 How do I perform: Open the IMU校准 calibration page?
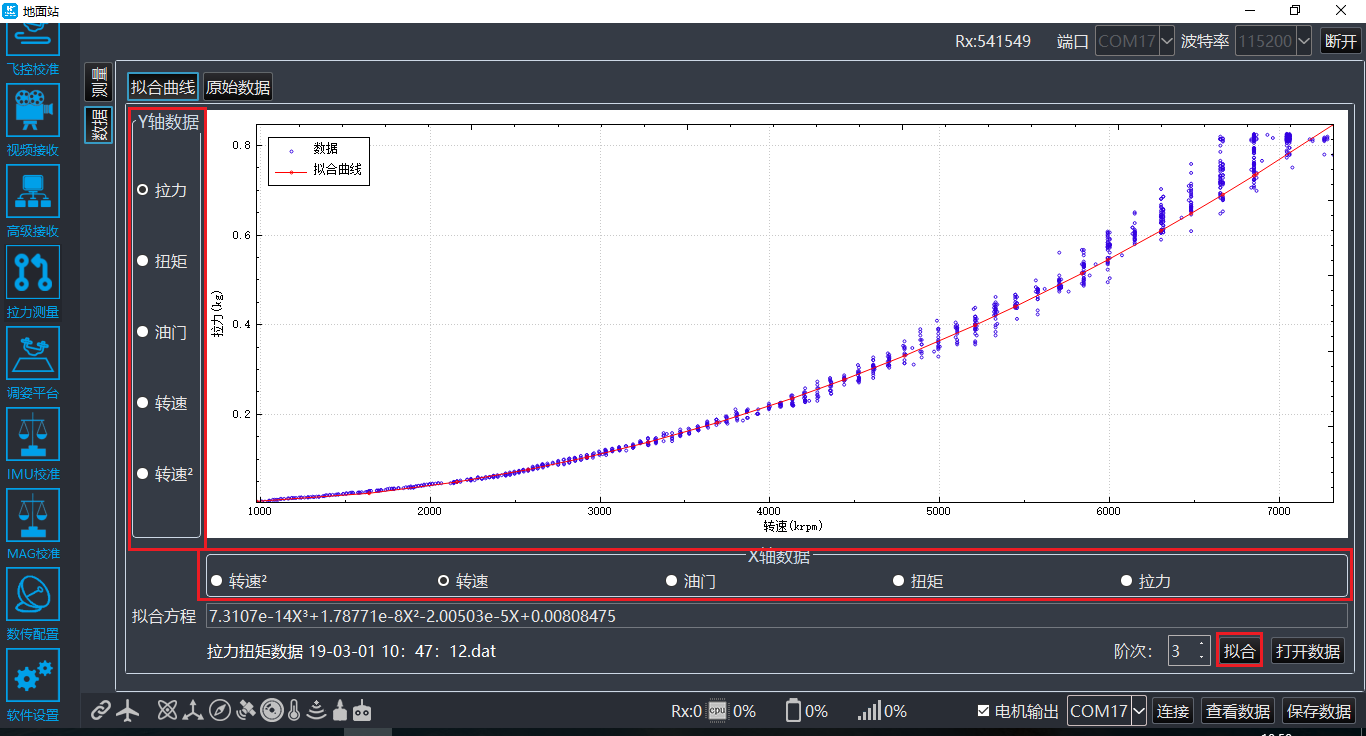(x=33, y=444)
